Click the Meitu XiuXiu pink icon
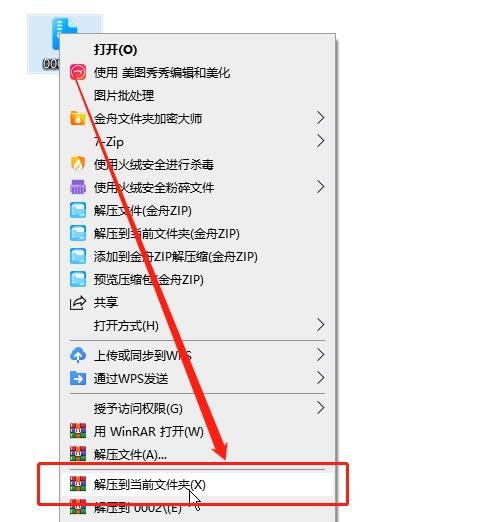Screen dimensions: 490x522 click(78, 72)
